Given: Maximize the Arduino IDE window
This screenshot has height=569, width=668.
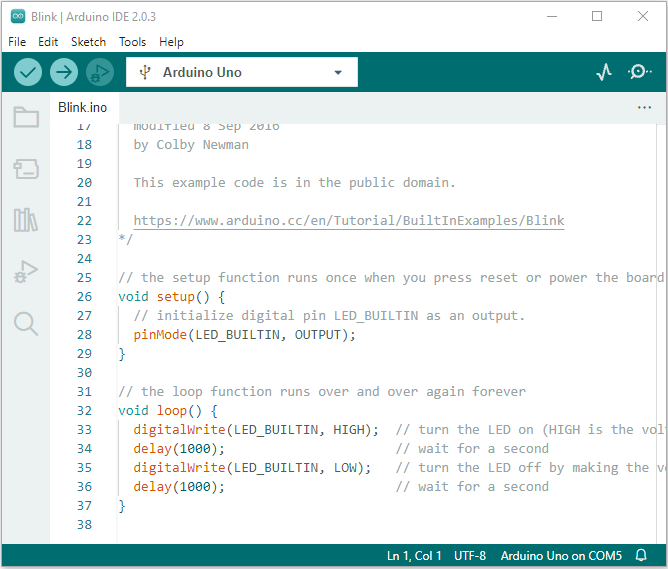Looking at the screenshot, I should click(x=597, y=16).
